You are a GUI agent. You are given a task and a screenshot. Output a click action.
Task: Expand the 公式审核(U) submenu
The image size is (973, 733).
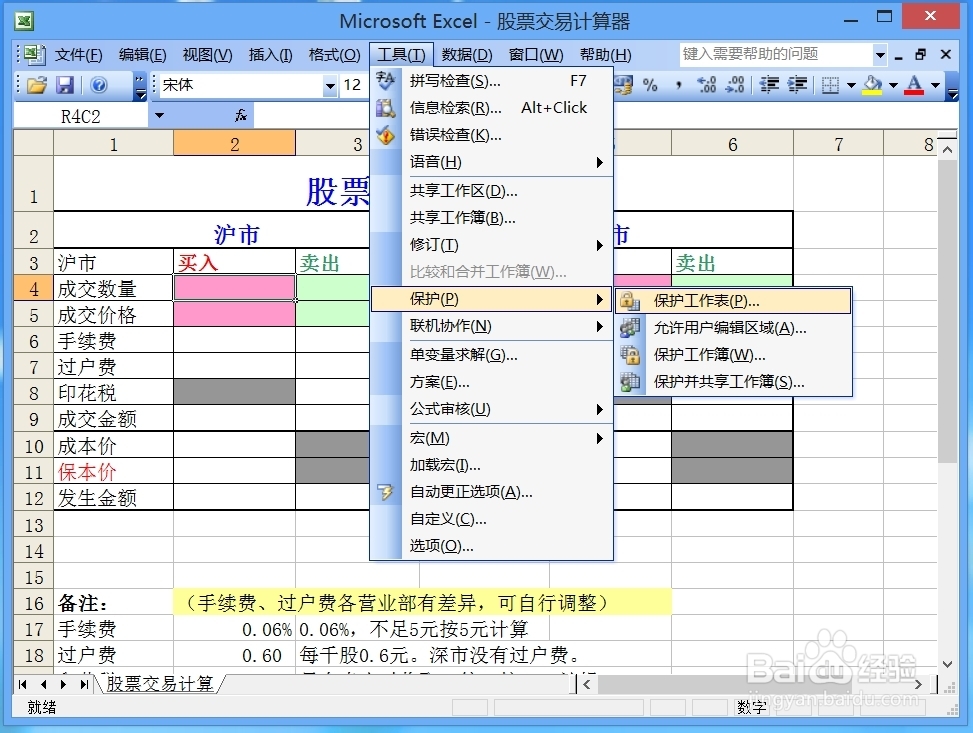click(599, 410)
